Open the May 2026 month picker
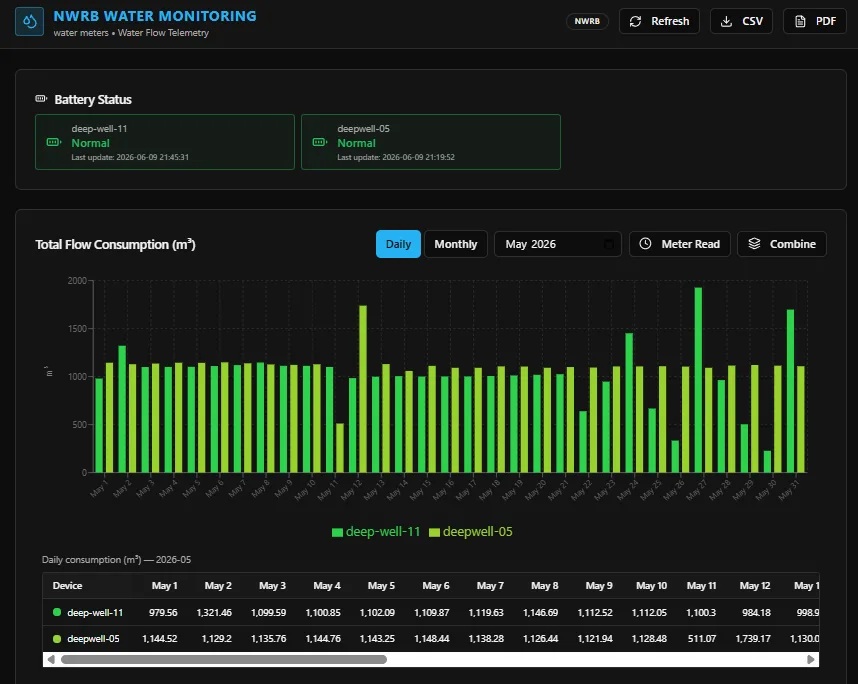This screenshot has width=858, height=684. (558, 244)
